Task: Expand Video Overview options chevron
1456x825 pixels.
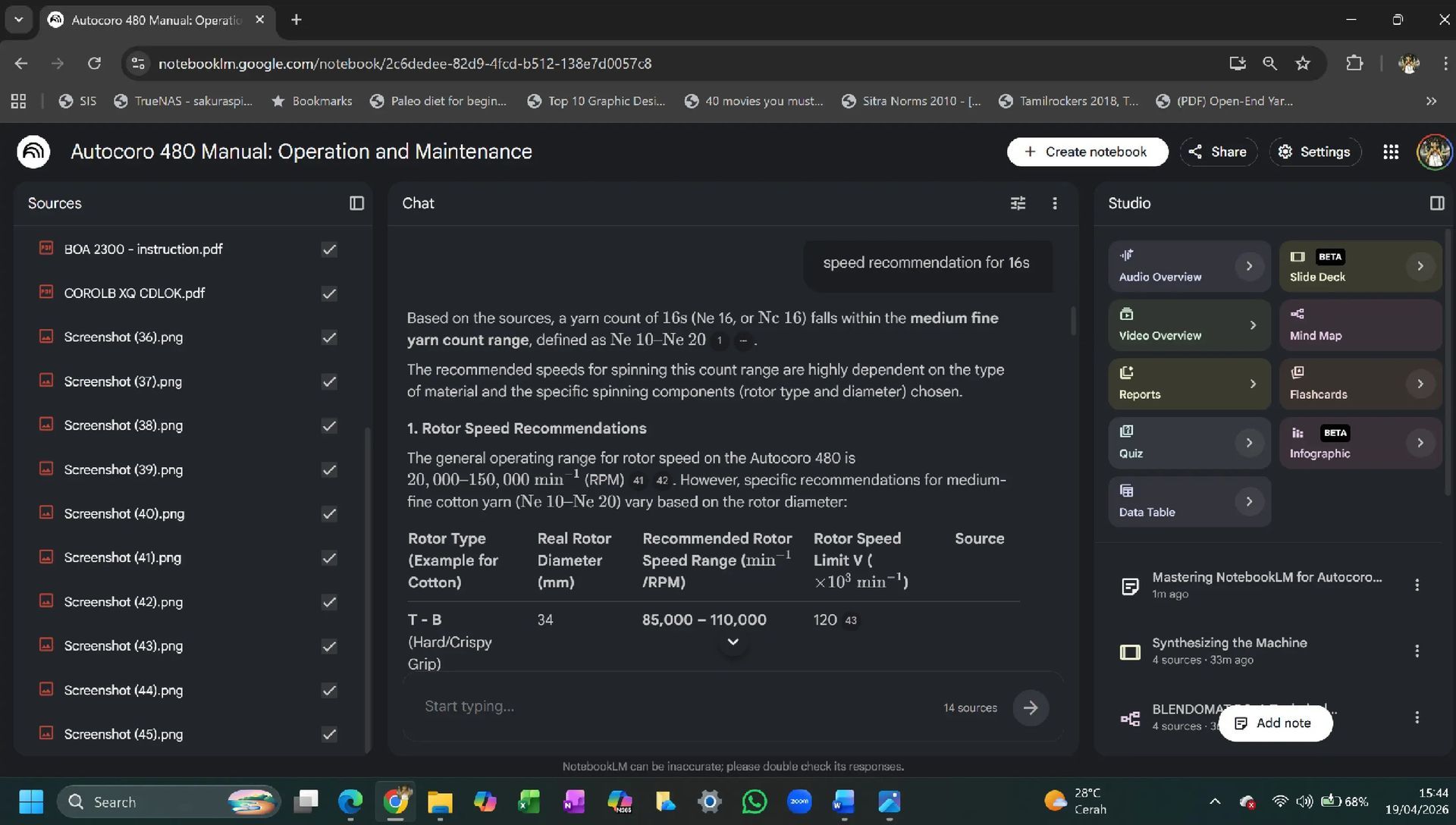Action: [1253, 325]
